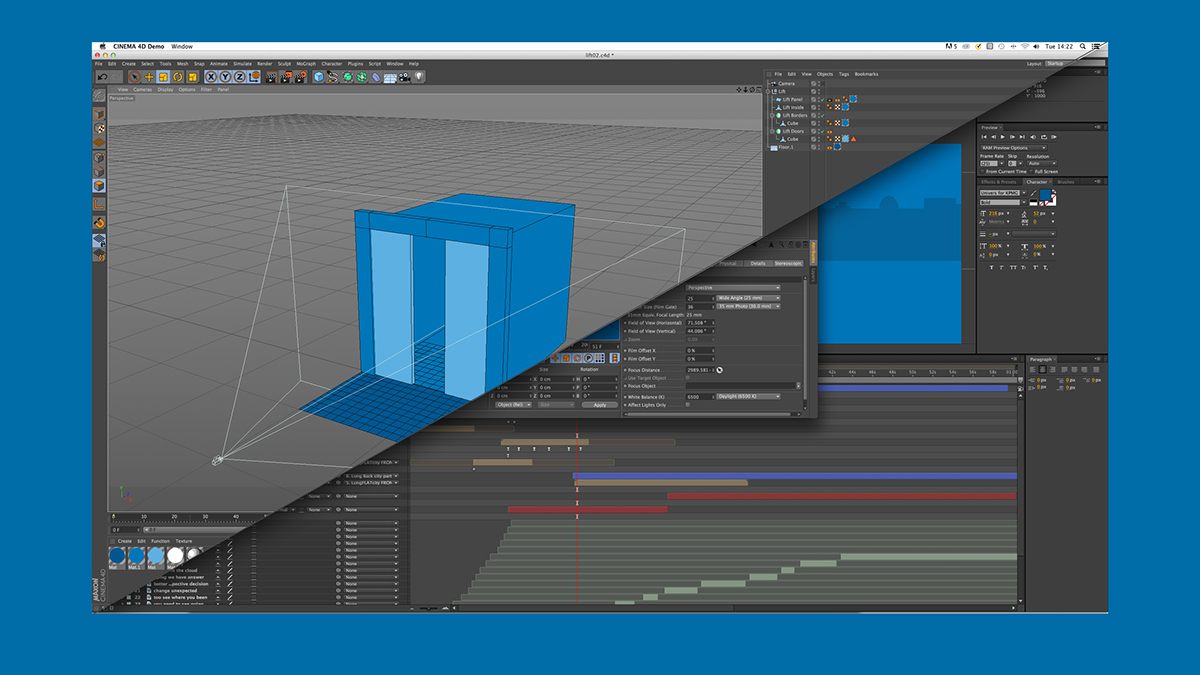Toggle visibility dots of Floor.1 object
The height and width of the screenshot is (675, 1200).
tap(819, 147)
